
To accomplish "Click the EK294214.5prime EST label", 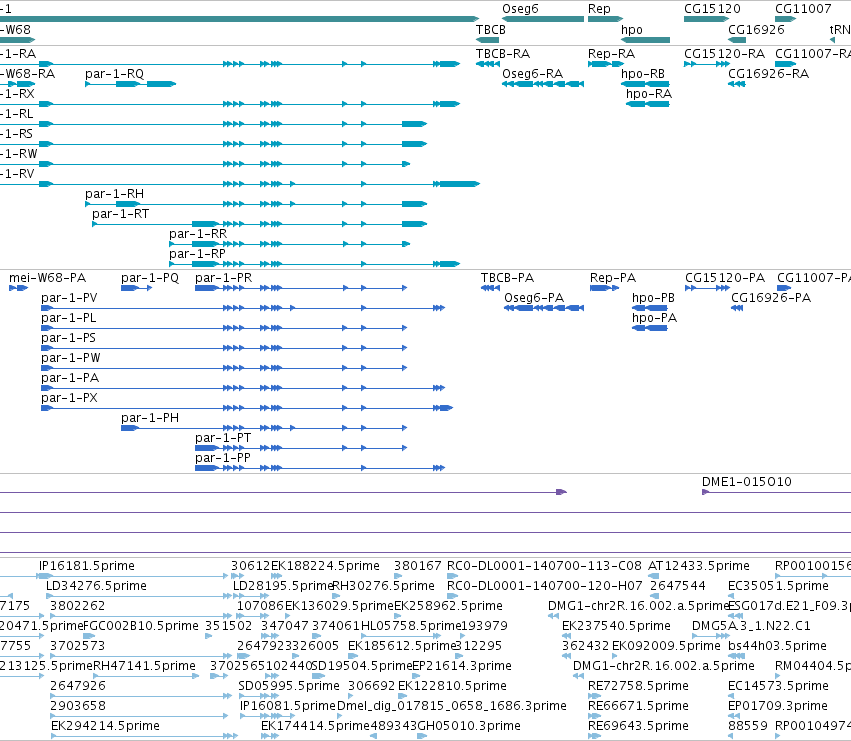I will (x=105, y=726).
